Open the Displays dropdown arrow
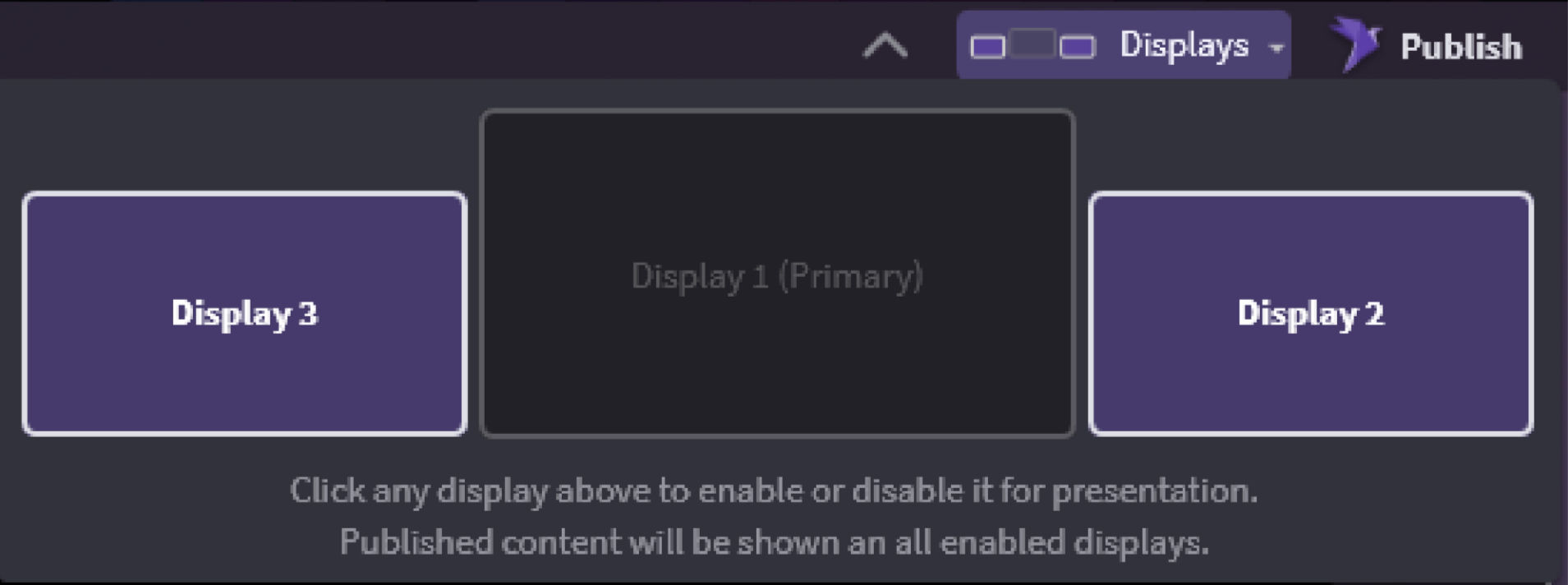1568x585 pixels. pyautogui.click(x=1276, y=48)
